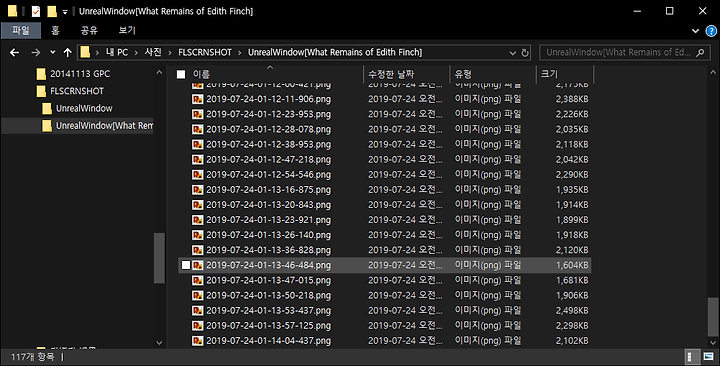Click the New Folder quick access icon
The image size is (720, 366).
pos(52,11)
